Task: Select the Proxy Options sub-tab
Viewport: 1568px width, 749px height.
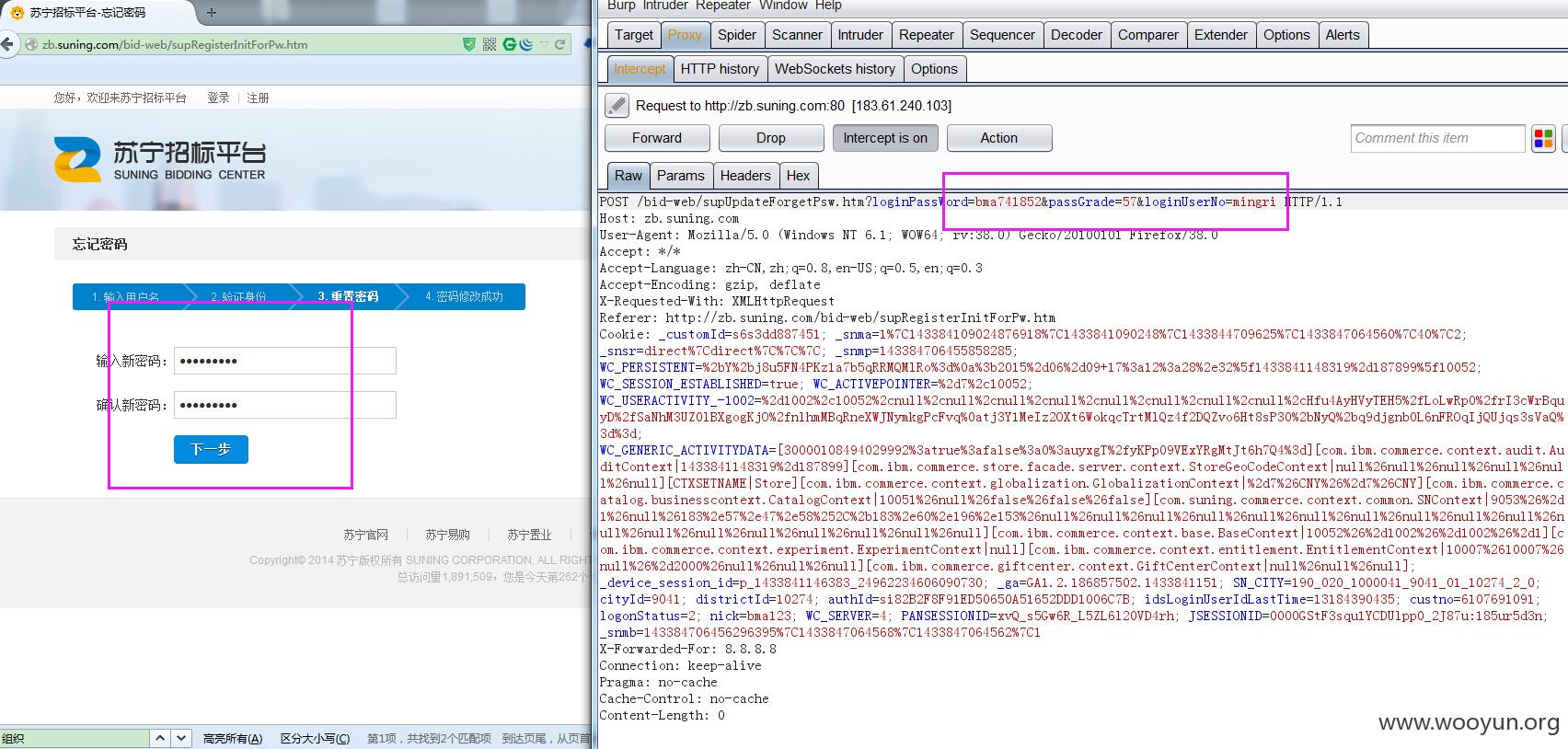Action: (934, 69)
